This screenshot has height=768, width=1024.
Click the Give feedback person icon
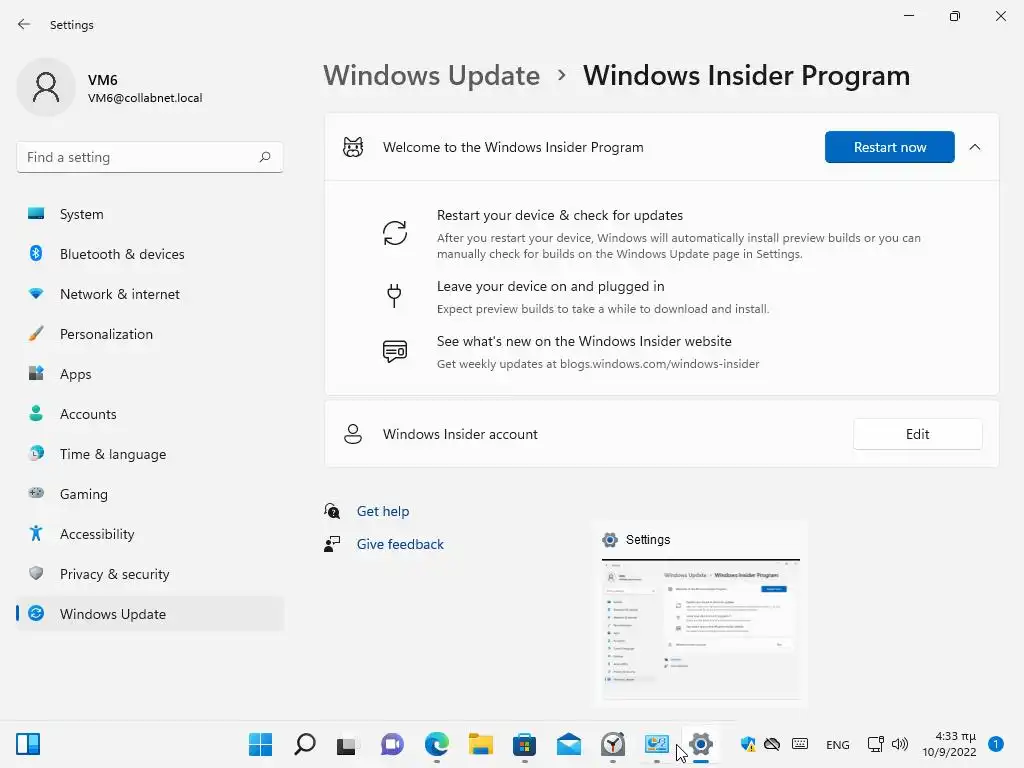tap(332, 544)
